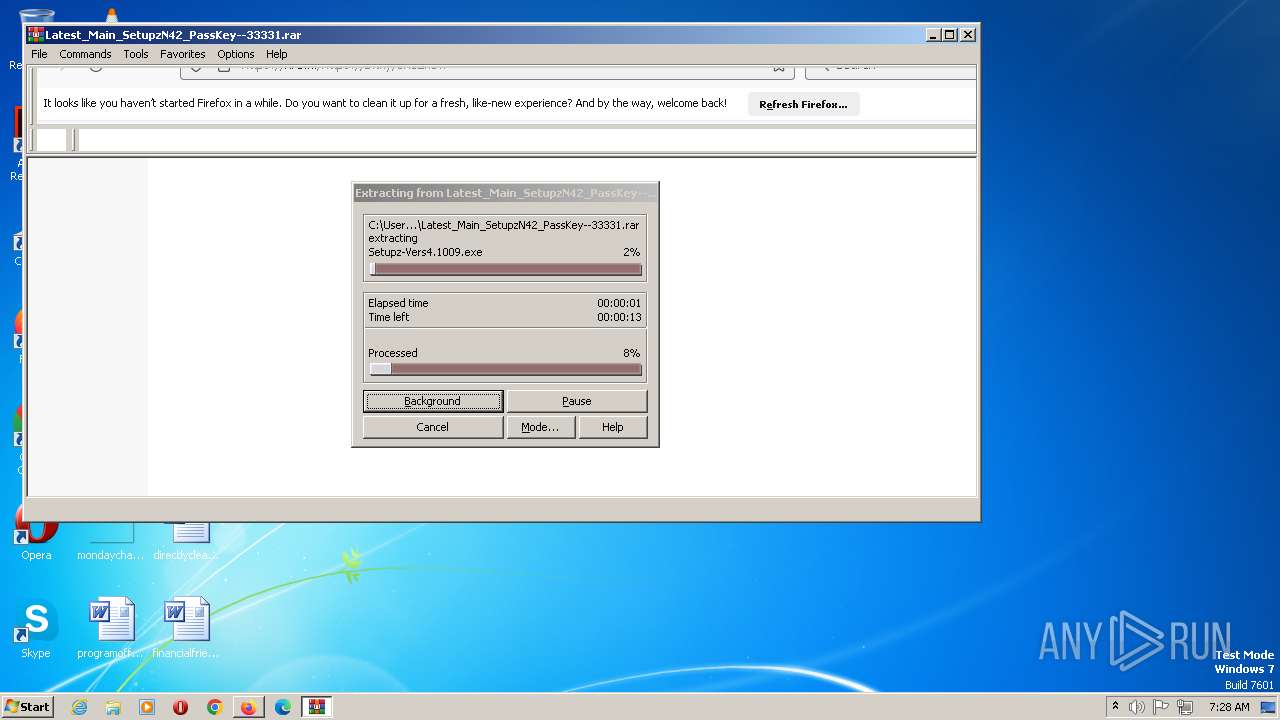Open Windows Media Player from taskbar
The image size is (1280, 720).
[147, 707]
